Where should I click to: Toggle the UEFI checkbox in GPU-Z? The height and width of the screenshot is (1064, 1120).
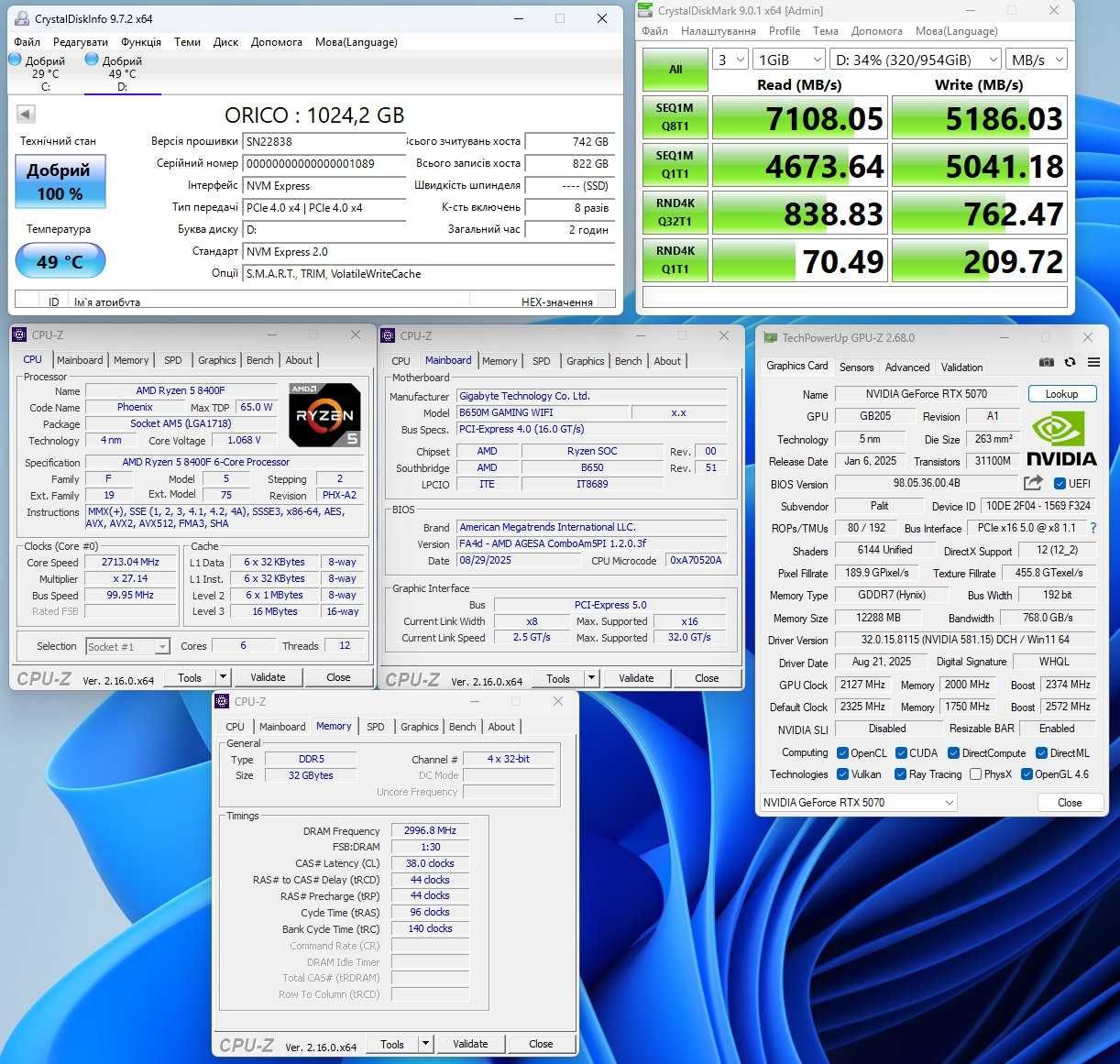coord(1060,483)
